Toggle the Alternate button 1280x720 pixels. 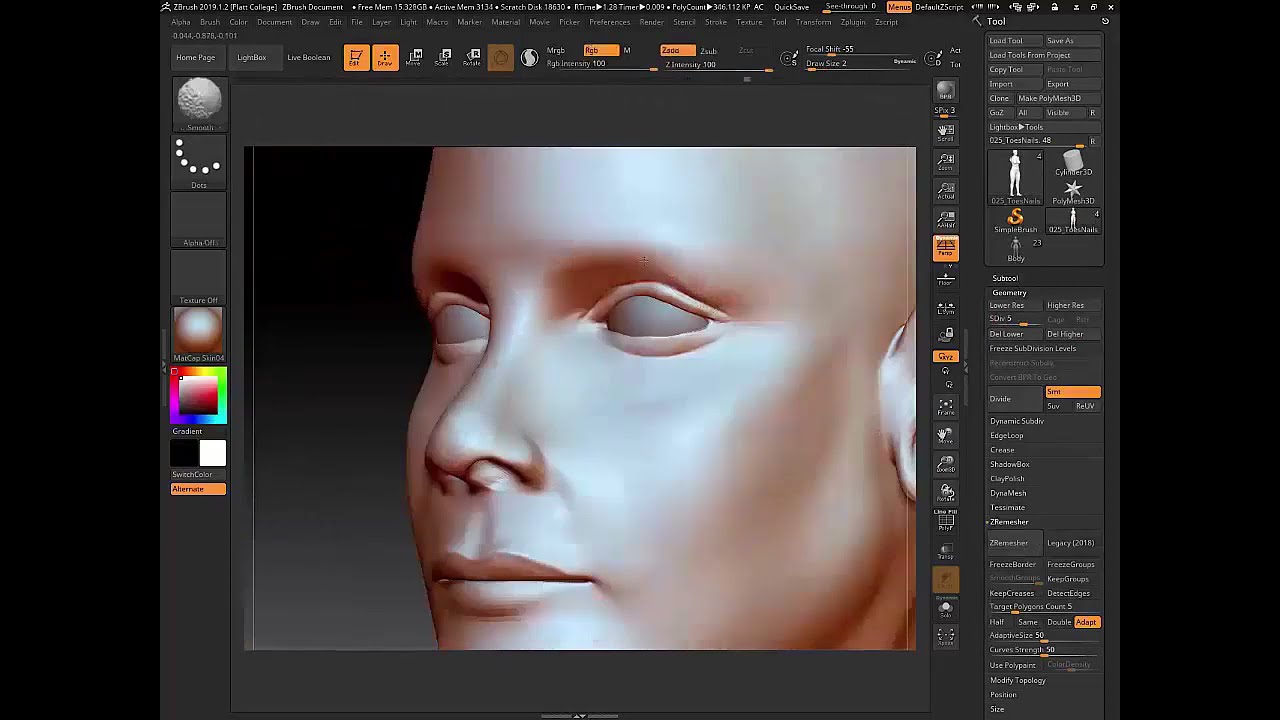click(x=198, y=489)
